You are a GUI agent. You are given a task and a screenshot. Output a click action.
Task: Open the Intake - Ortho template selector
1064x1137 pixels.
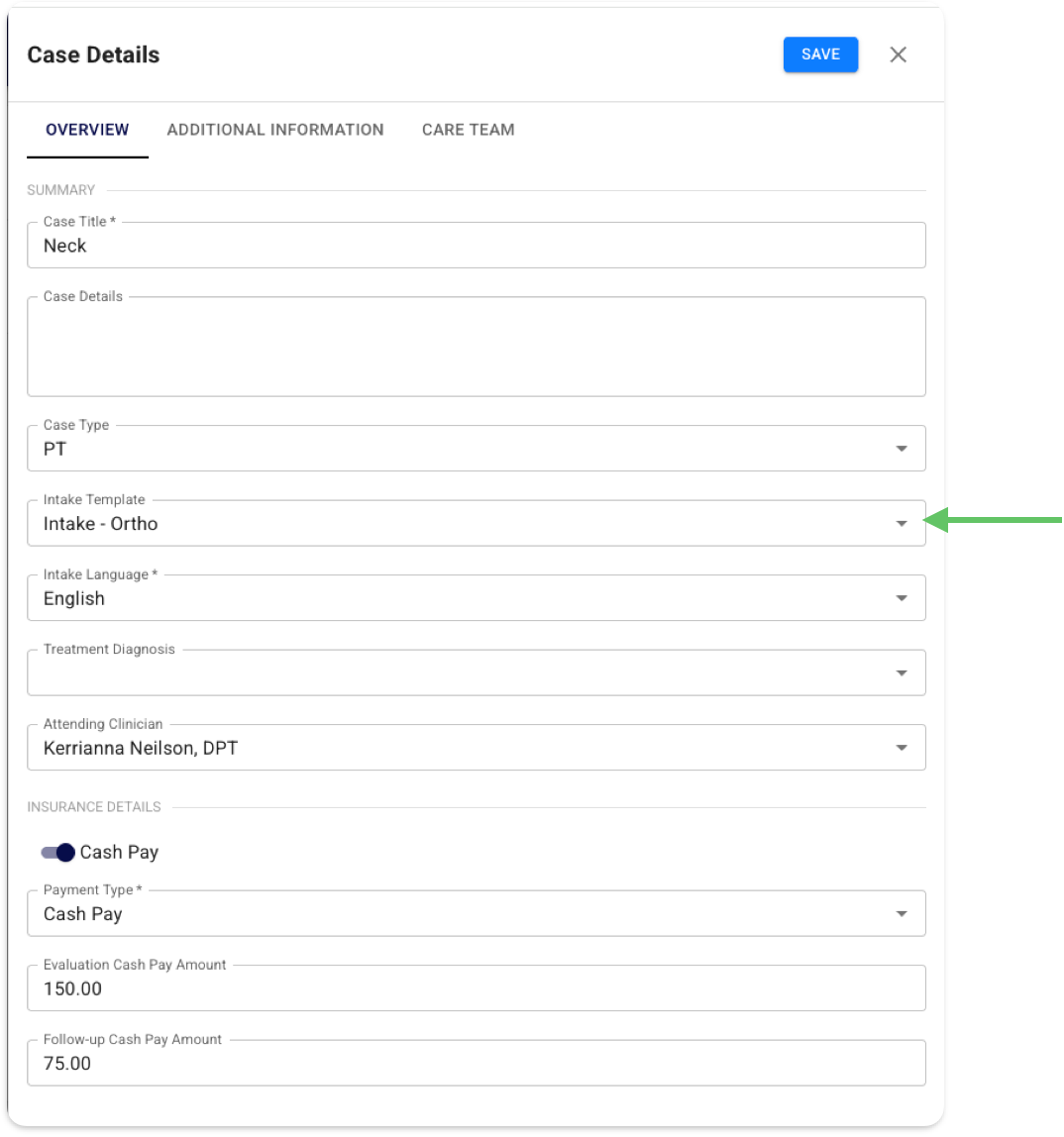[x=456, y=524]
